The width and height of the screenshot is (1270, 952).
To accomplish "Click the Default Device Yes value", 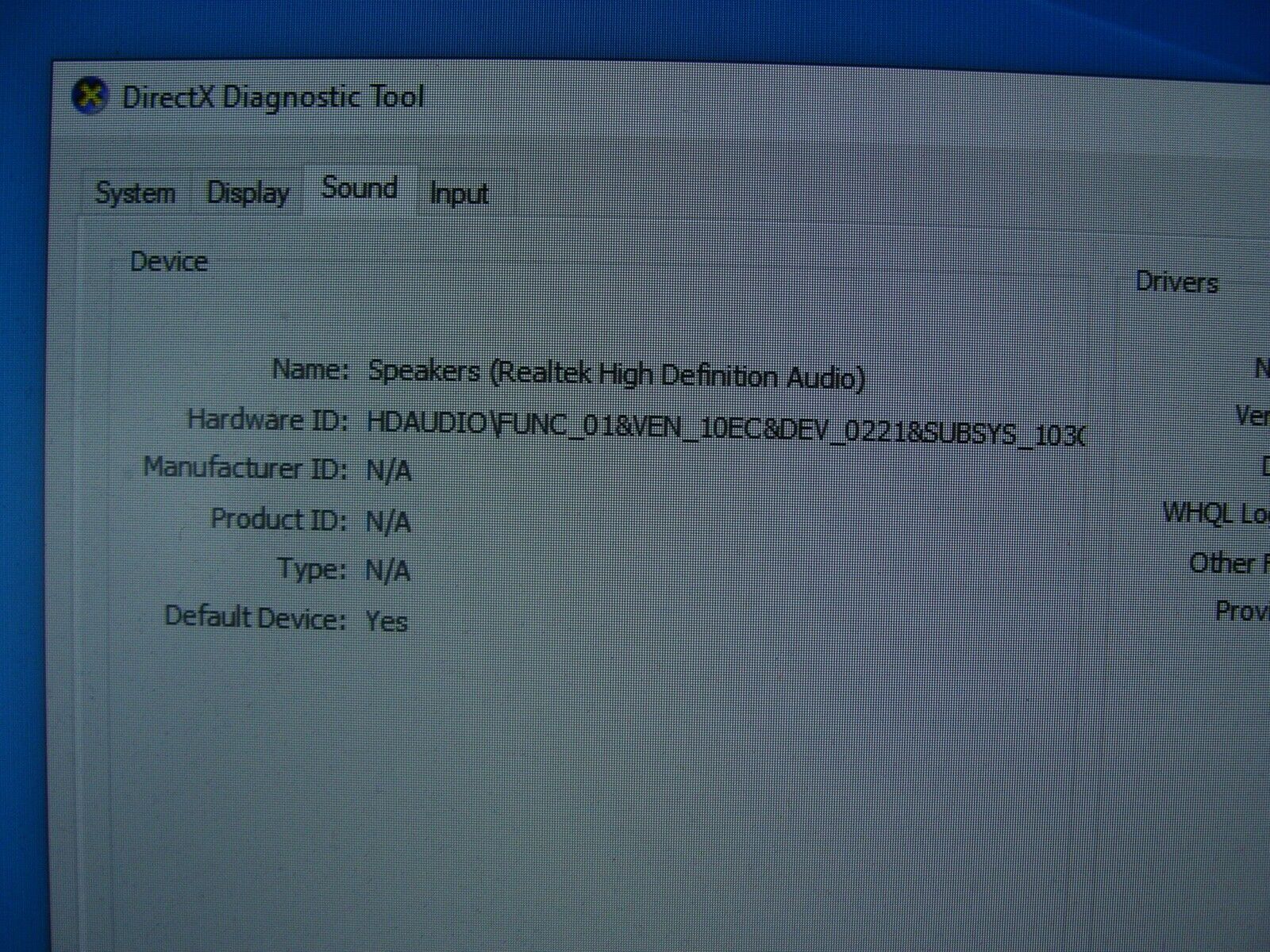I will click(387, 620).
